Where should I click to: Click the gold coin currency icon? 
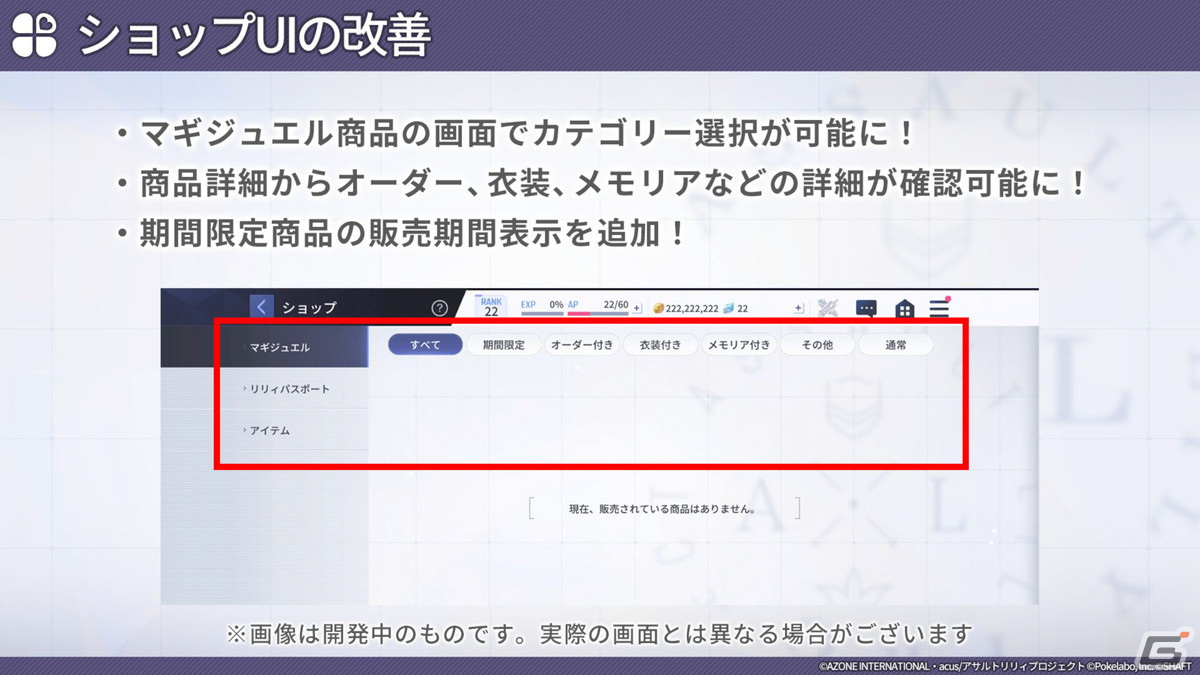coord(658,309)
